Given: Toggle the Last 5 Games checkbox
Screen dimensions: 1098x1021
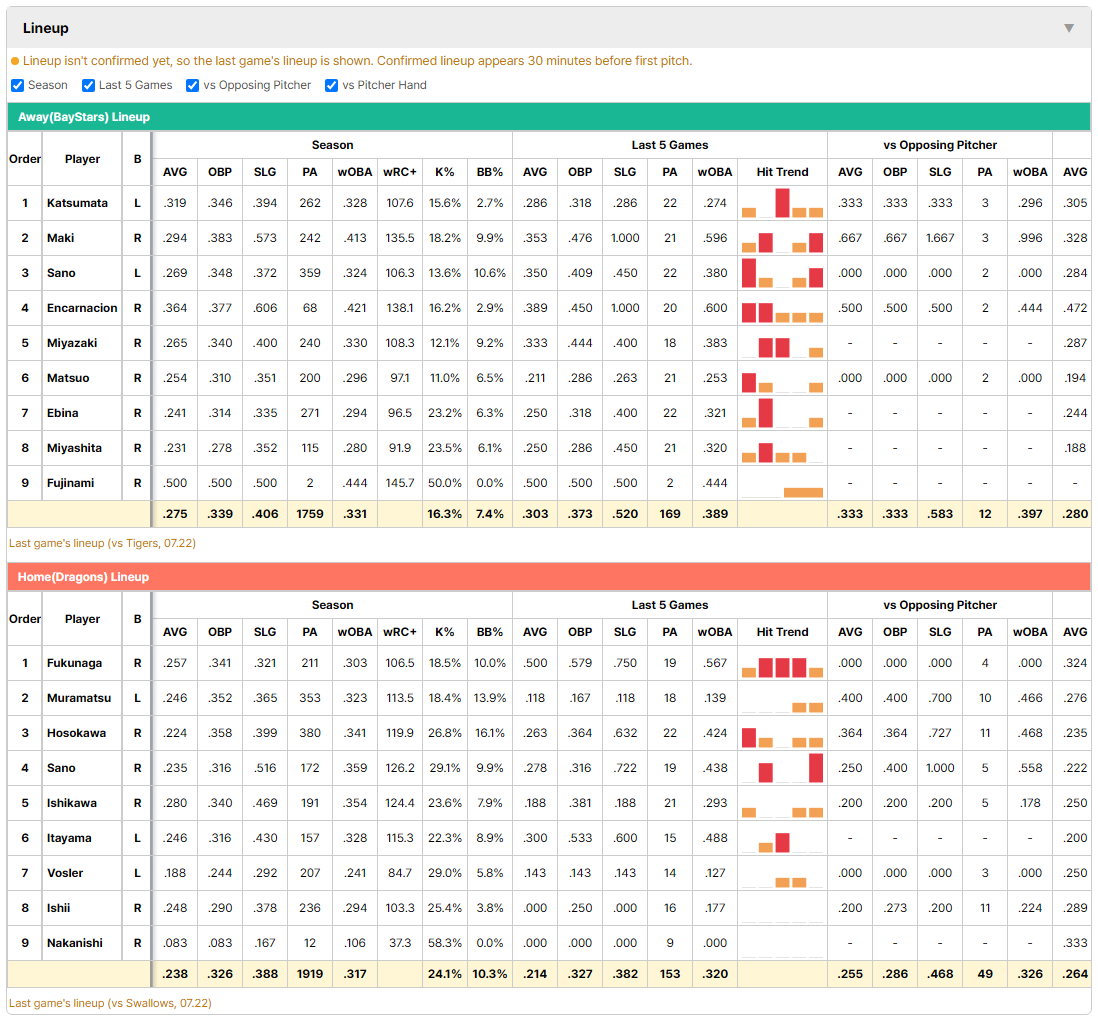Looking at the screenshot, I should click(88, 85).
